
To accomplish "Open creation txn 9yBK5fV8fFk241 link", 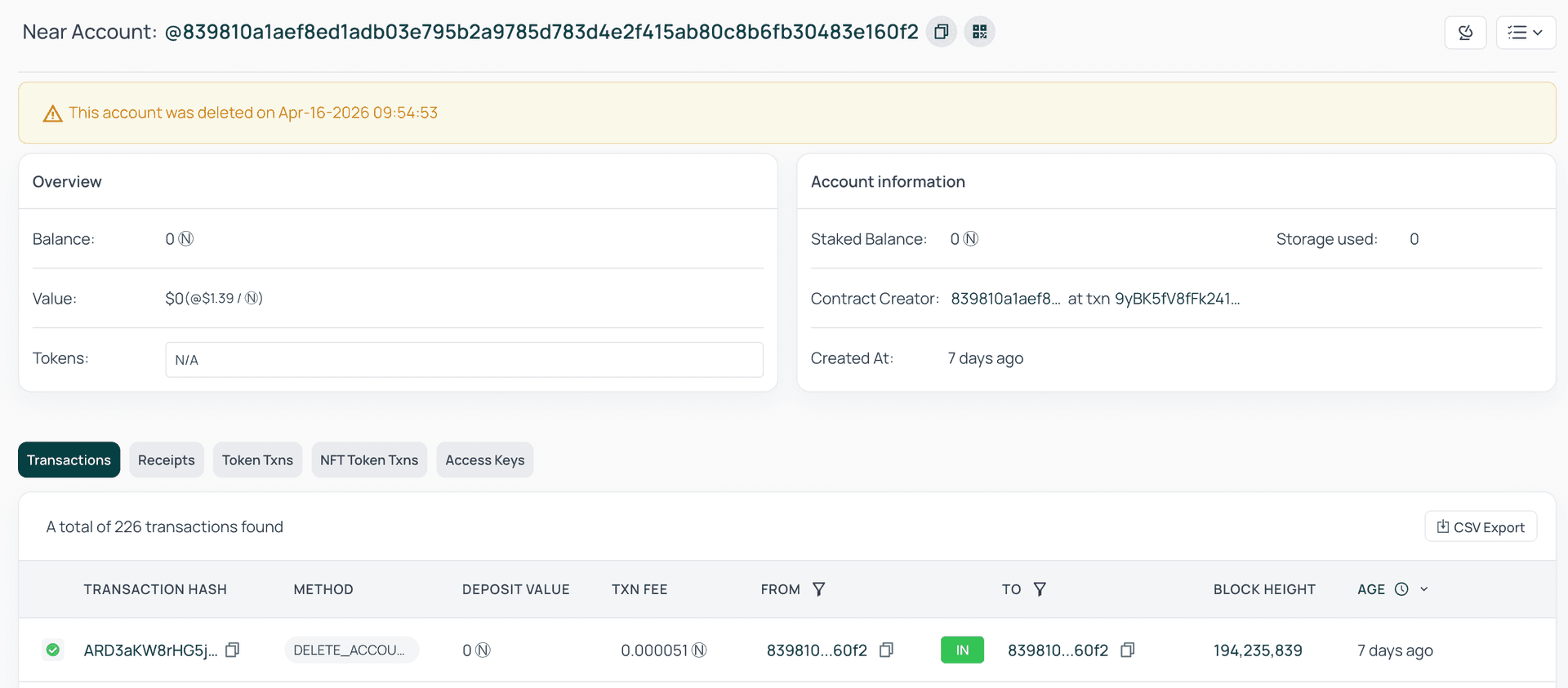I will (1177, 299).
